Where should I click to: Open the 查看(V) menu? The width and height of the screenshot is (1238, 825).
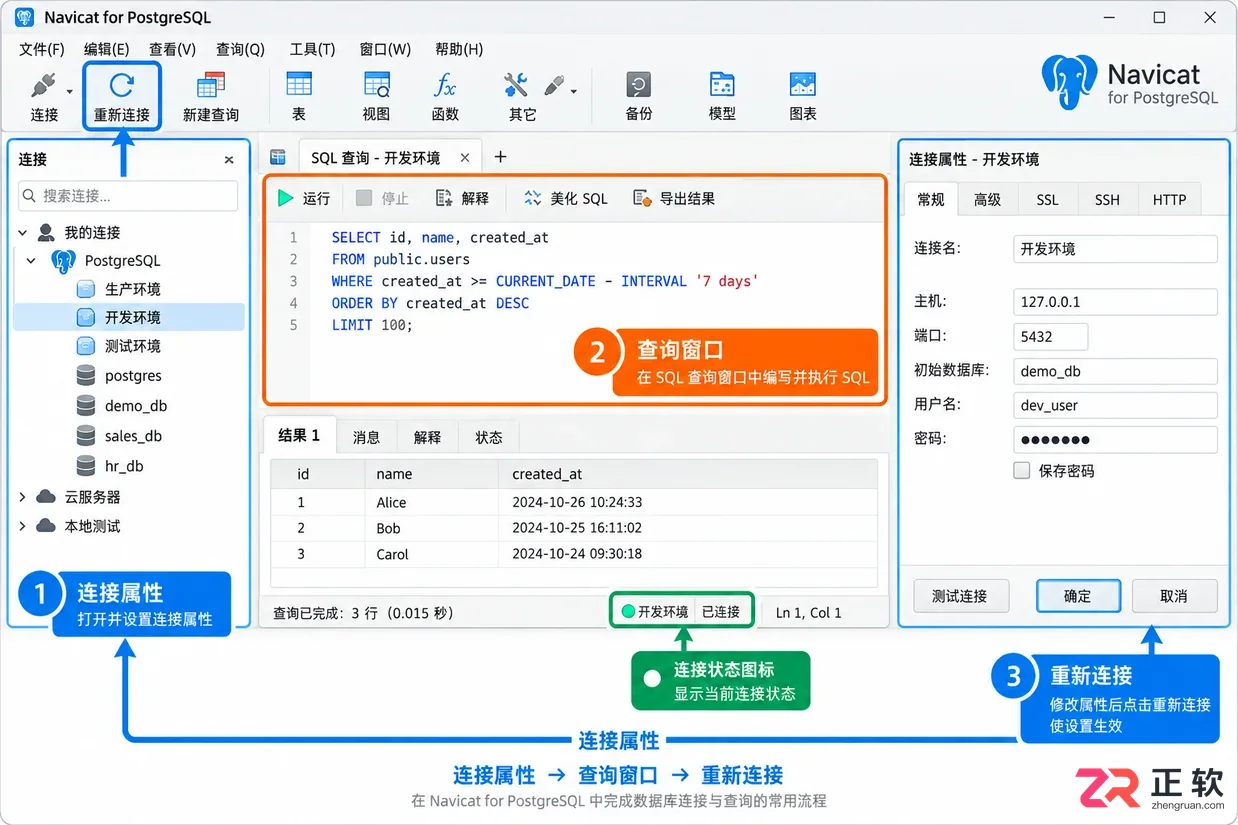(172, 49)
